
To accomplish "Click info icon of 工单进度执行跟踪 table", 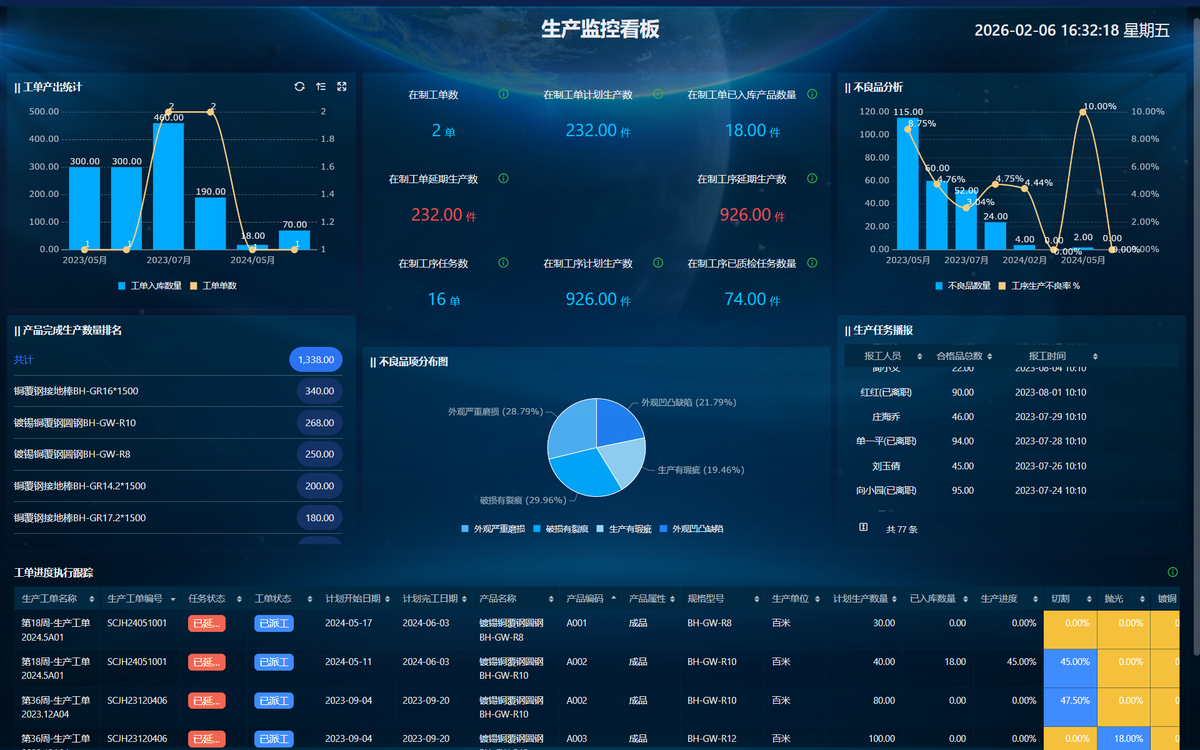I will point(1172,572).
